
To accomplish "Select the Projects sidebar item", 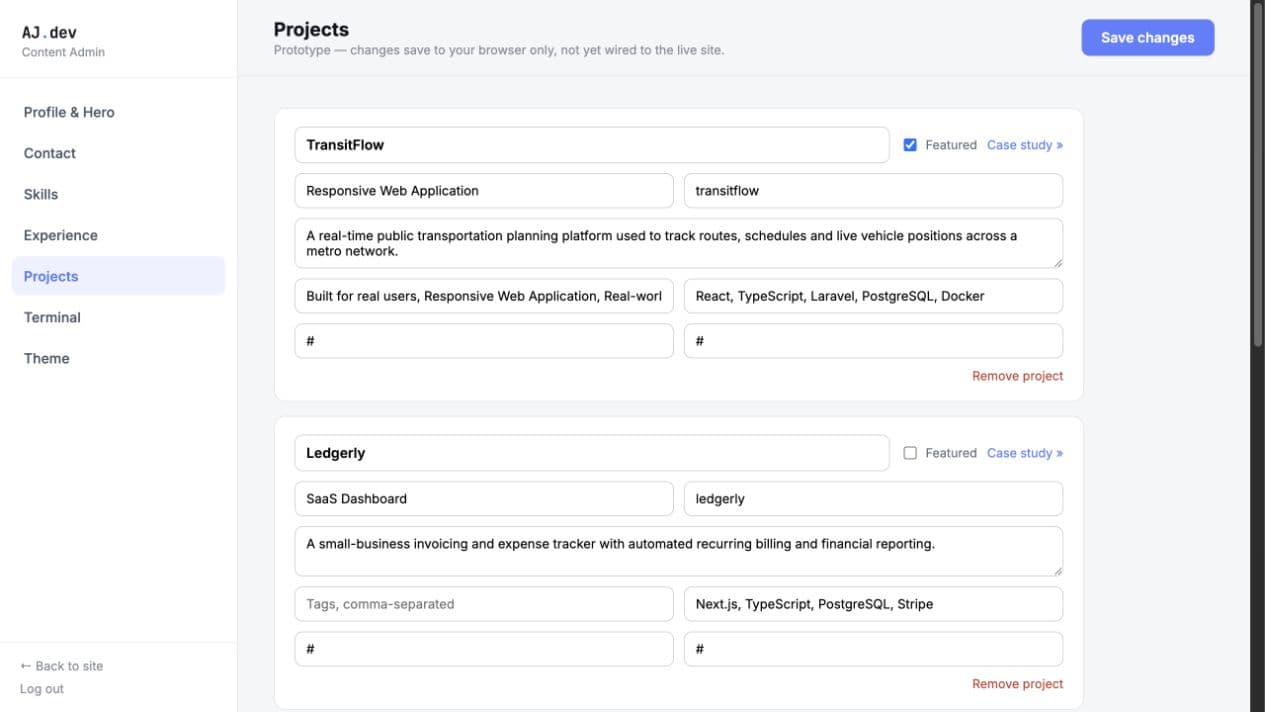I will 118,276.
